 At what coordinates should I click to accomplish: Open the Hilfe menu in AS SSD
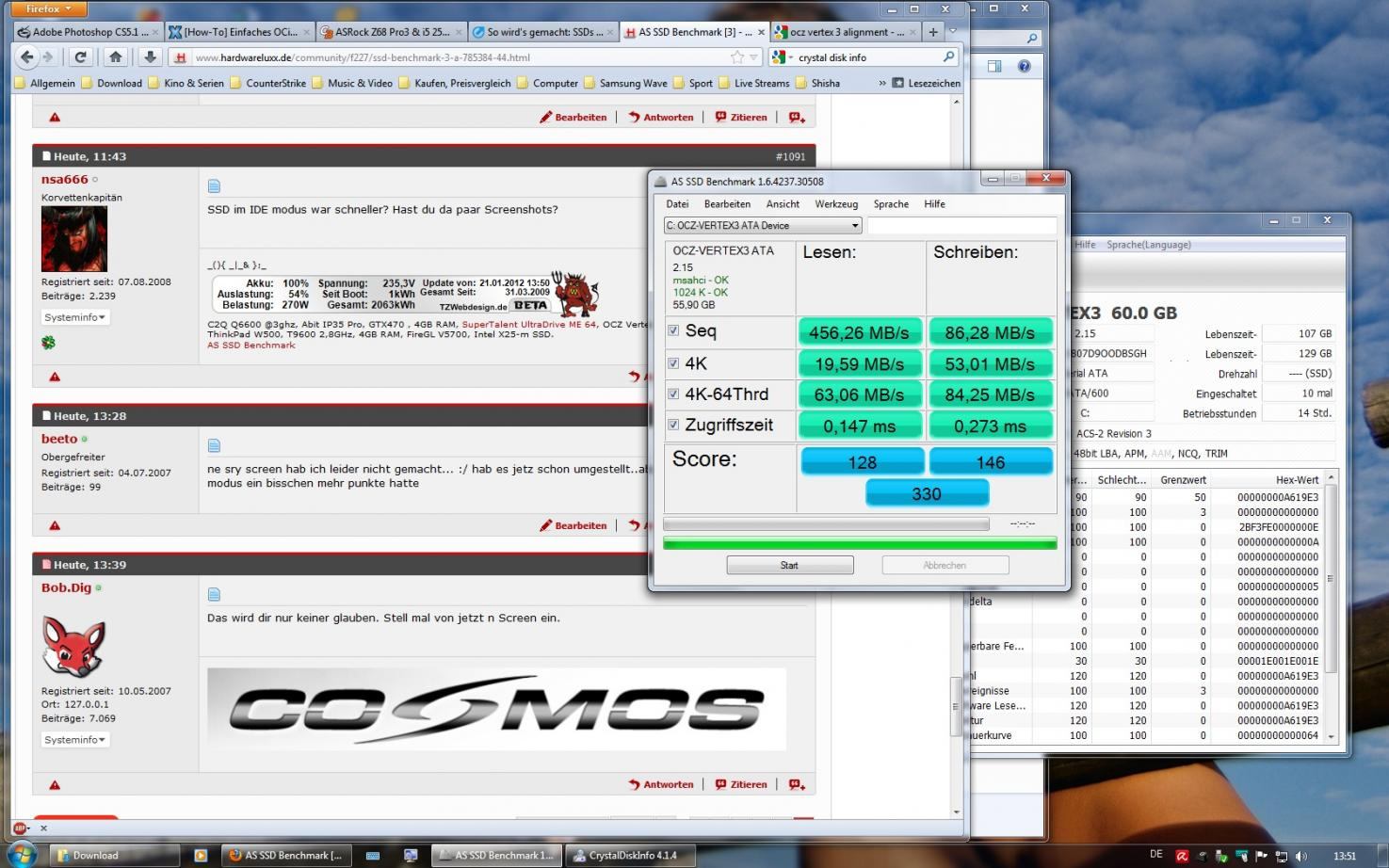coord(934,204)
